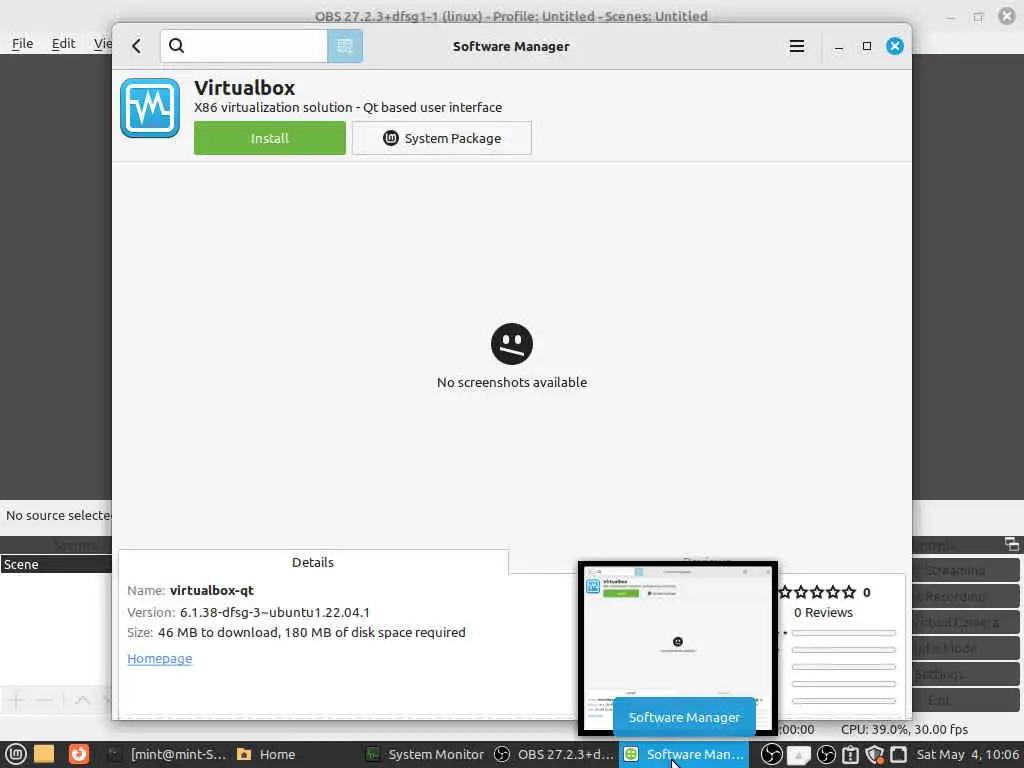
Task: Click the 46 MB download size text
Action: pos(312,632)
